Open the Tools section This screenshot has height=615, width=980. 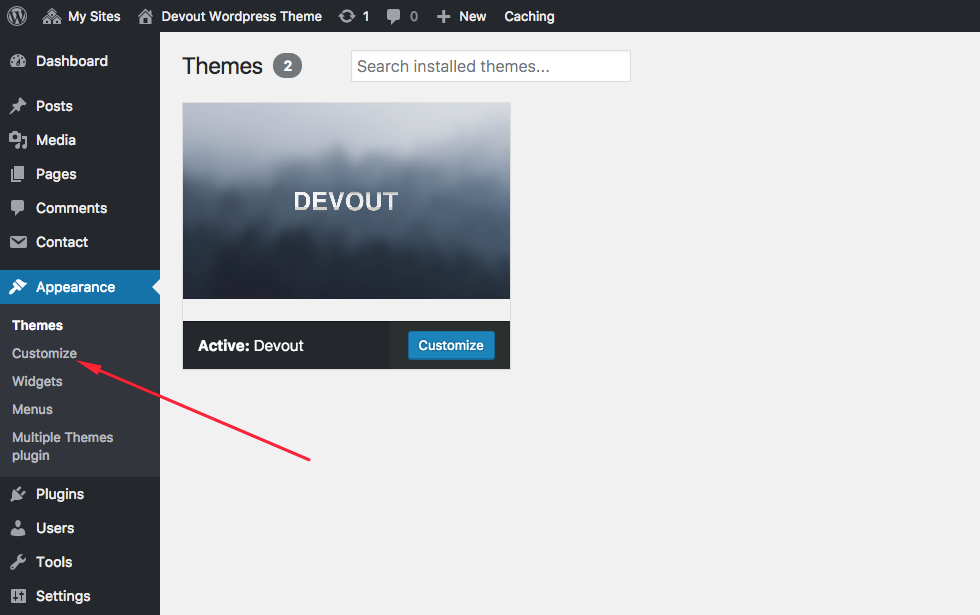click(54, 562)
